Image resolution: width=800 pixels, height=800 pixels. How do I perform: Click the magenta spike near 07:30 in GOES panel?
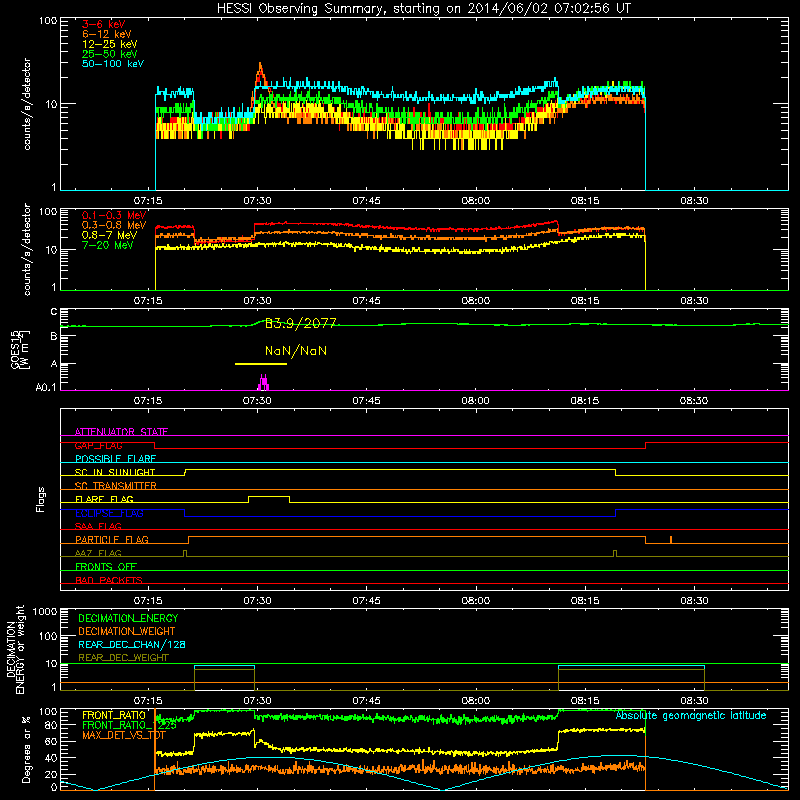coord(263,383)
